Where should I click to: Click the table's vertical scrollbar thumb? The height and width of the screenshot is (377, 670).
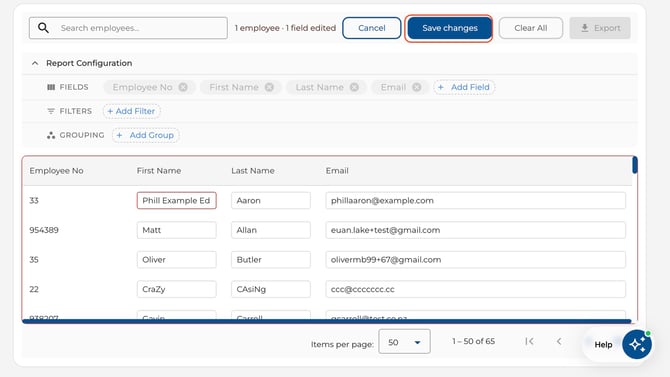[635, 165]
